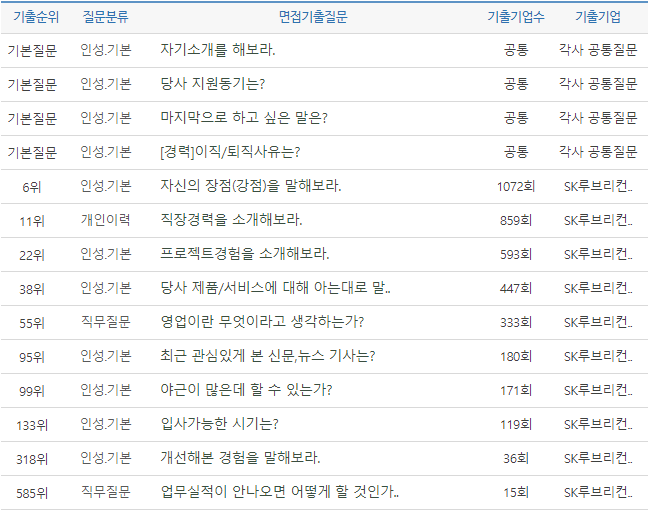Open '영업이란 무엇이라고 생각하는가?' question
Viewport: 648px width, 512px height.
point(262,322)
